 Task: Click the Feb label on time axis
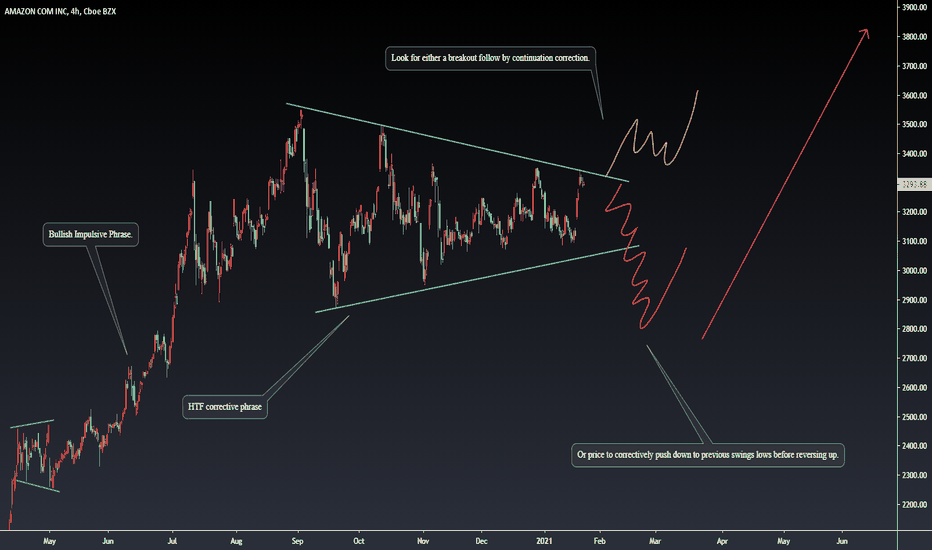[x=599, y=541]
